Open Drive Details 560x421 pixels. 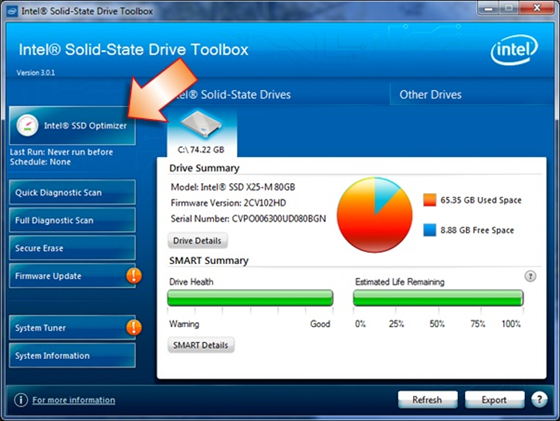pos(197,241)
